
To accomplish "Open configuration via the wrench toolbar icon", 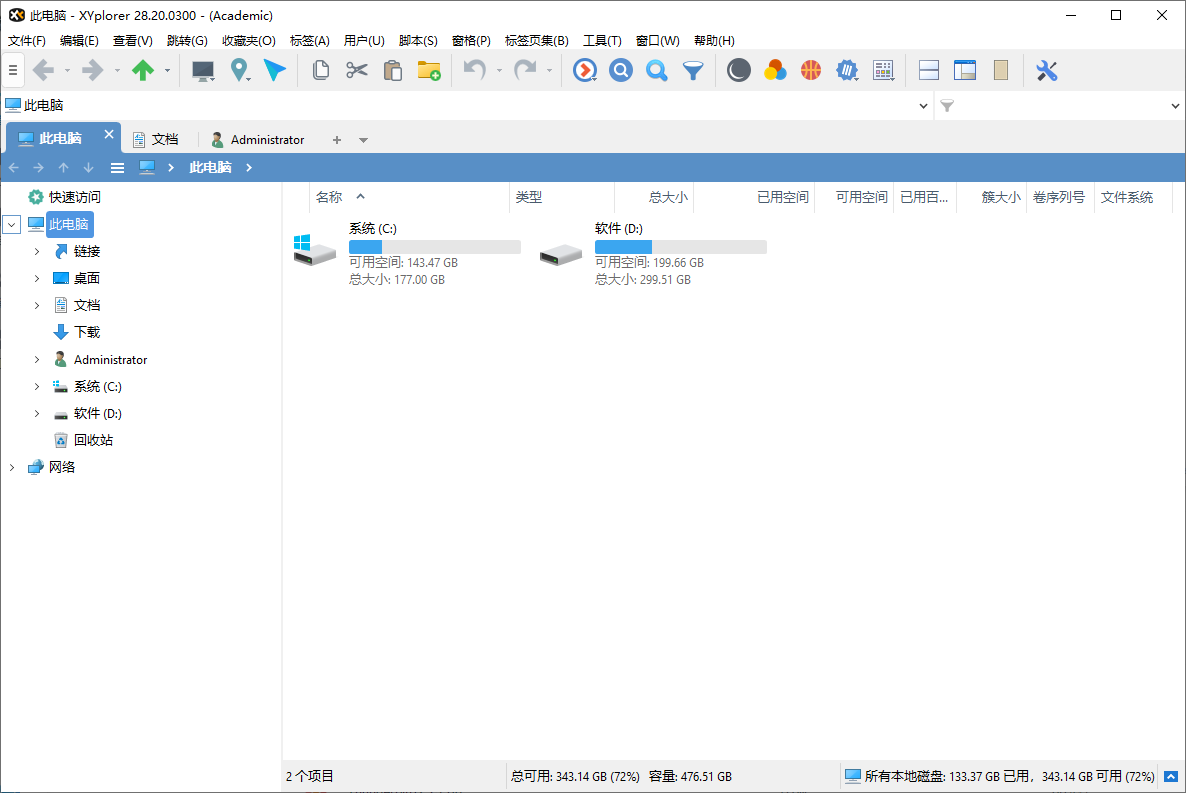I will coord(1046,70).
